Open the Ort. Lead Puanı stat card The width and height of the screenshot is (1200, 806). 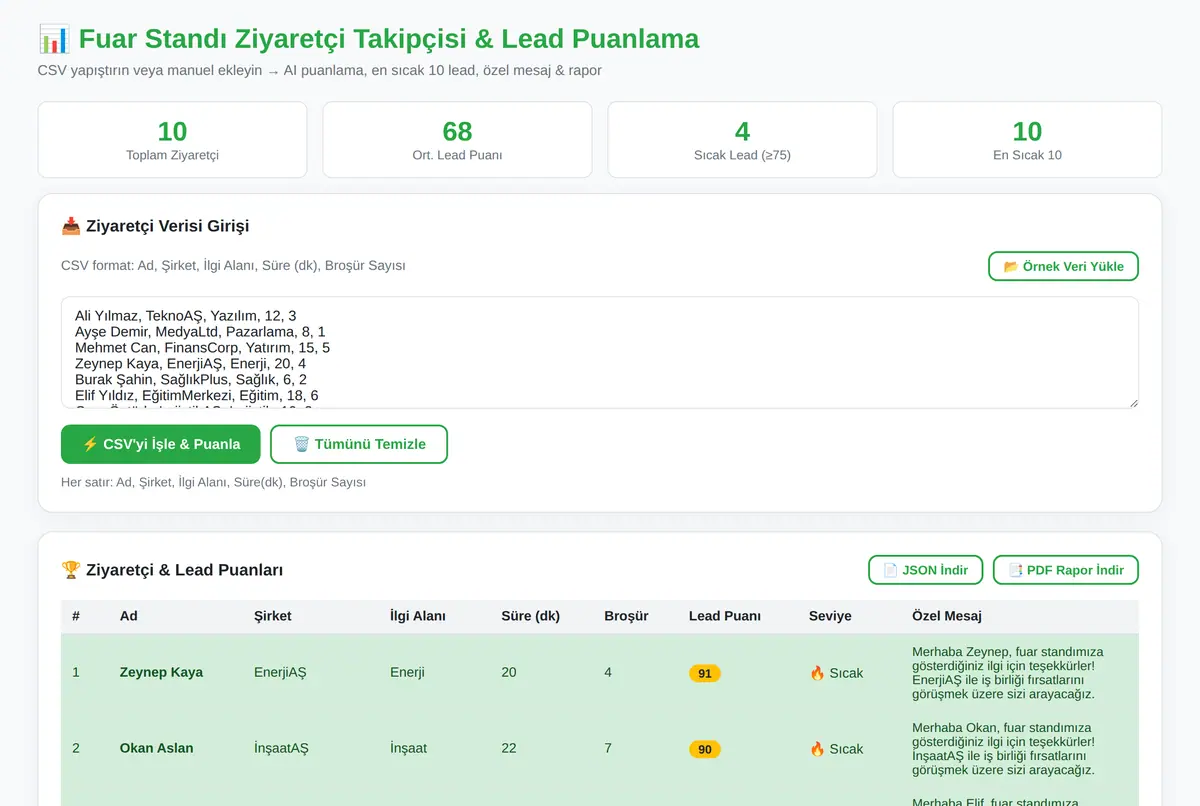tap(457, 140)
